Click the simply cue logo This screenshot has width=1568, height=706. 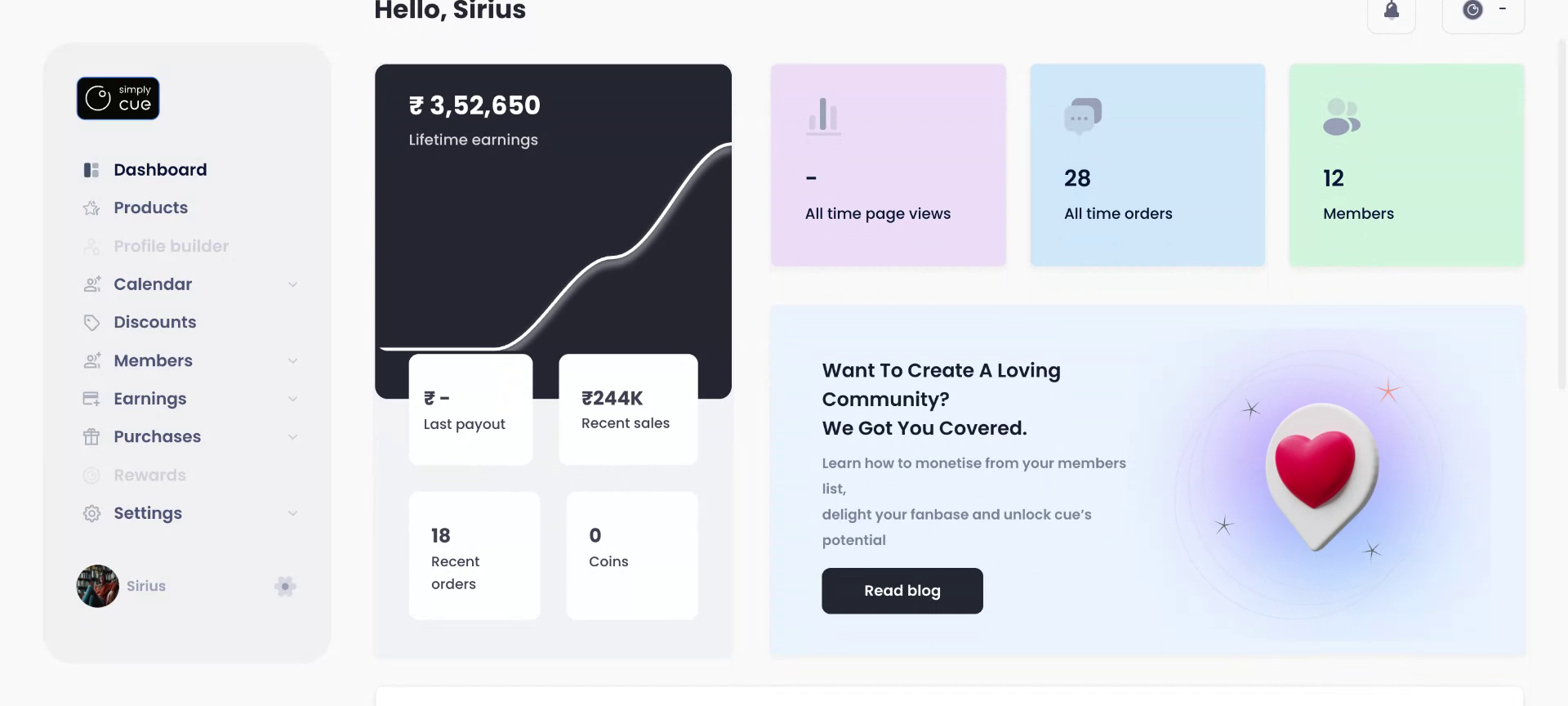(118, 99)
